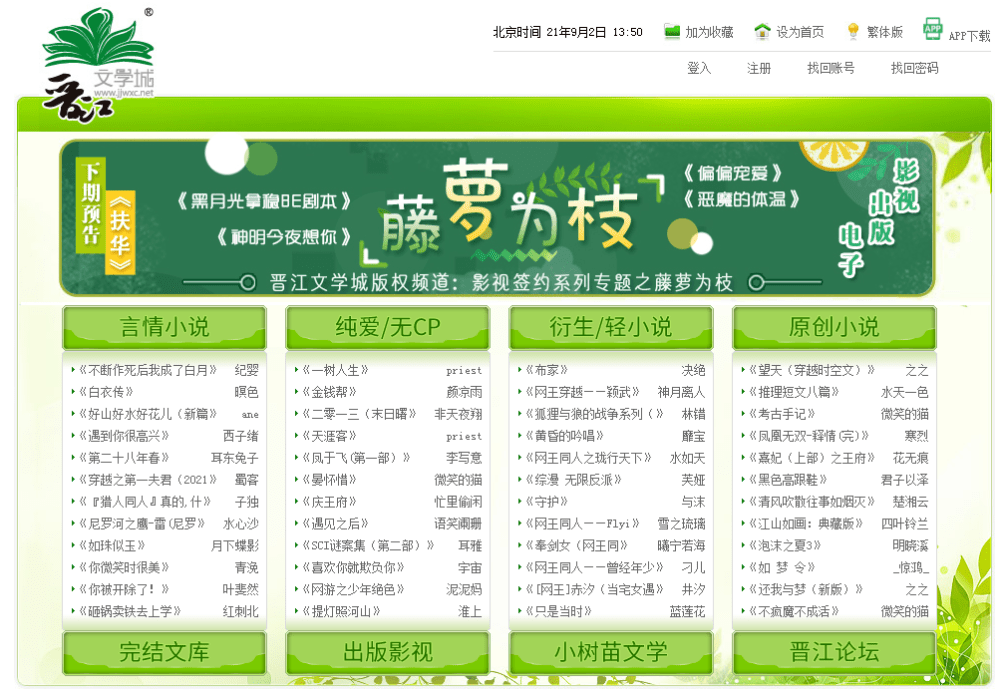This screenshot has height=698, width=1000.
Task: Click the APP下载 phone icon
Action: (x=932, y=29)
